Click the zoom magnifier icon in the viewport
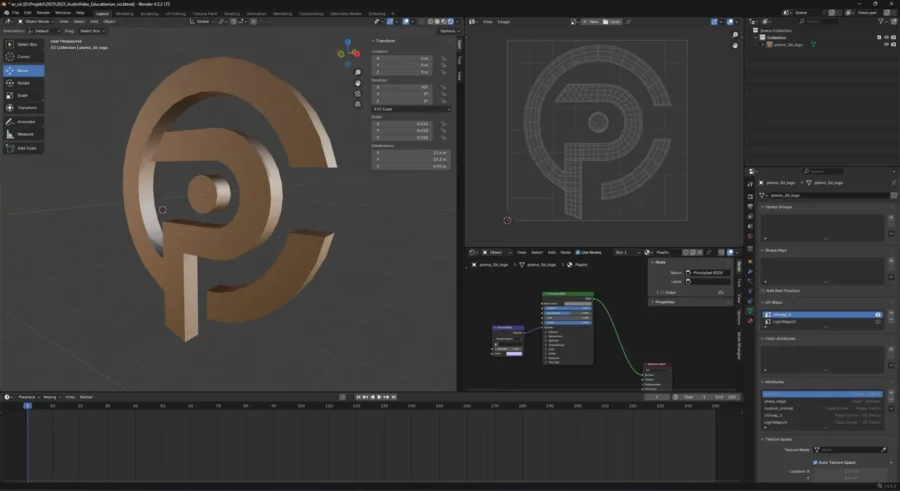Screen dimensions: 900x491 click(x=358, y=73)
